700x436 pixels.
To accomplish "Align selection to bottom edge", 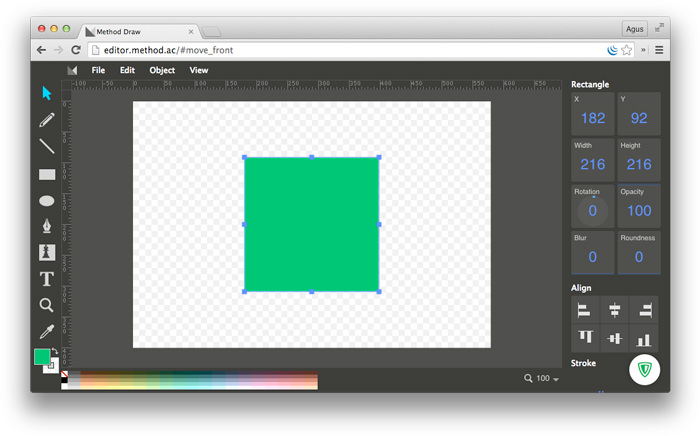I will pos(645,339).
